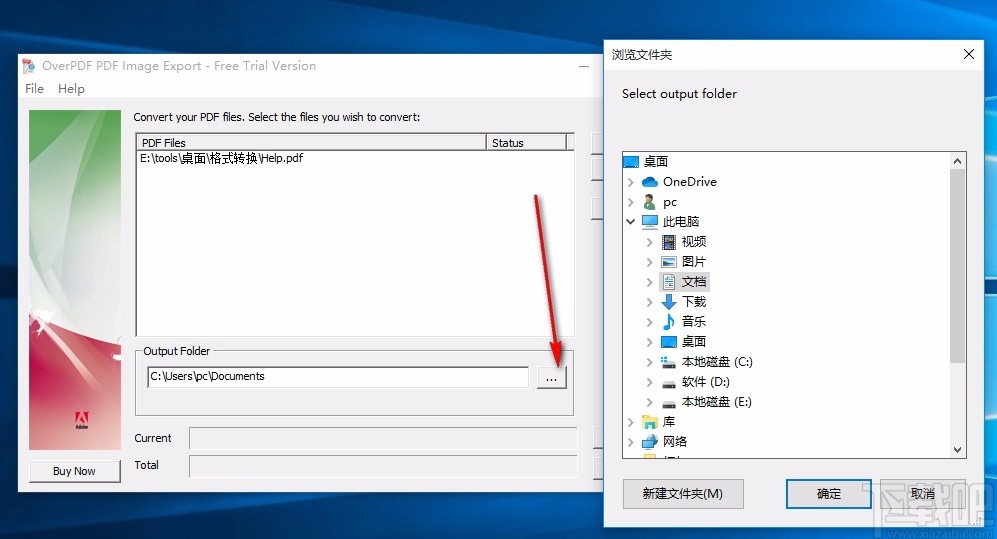
Task: Click the 文档 documents folder icon
Action: pyautogui.click(x=669, y=282)
